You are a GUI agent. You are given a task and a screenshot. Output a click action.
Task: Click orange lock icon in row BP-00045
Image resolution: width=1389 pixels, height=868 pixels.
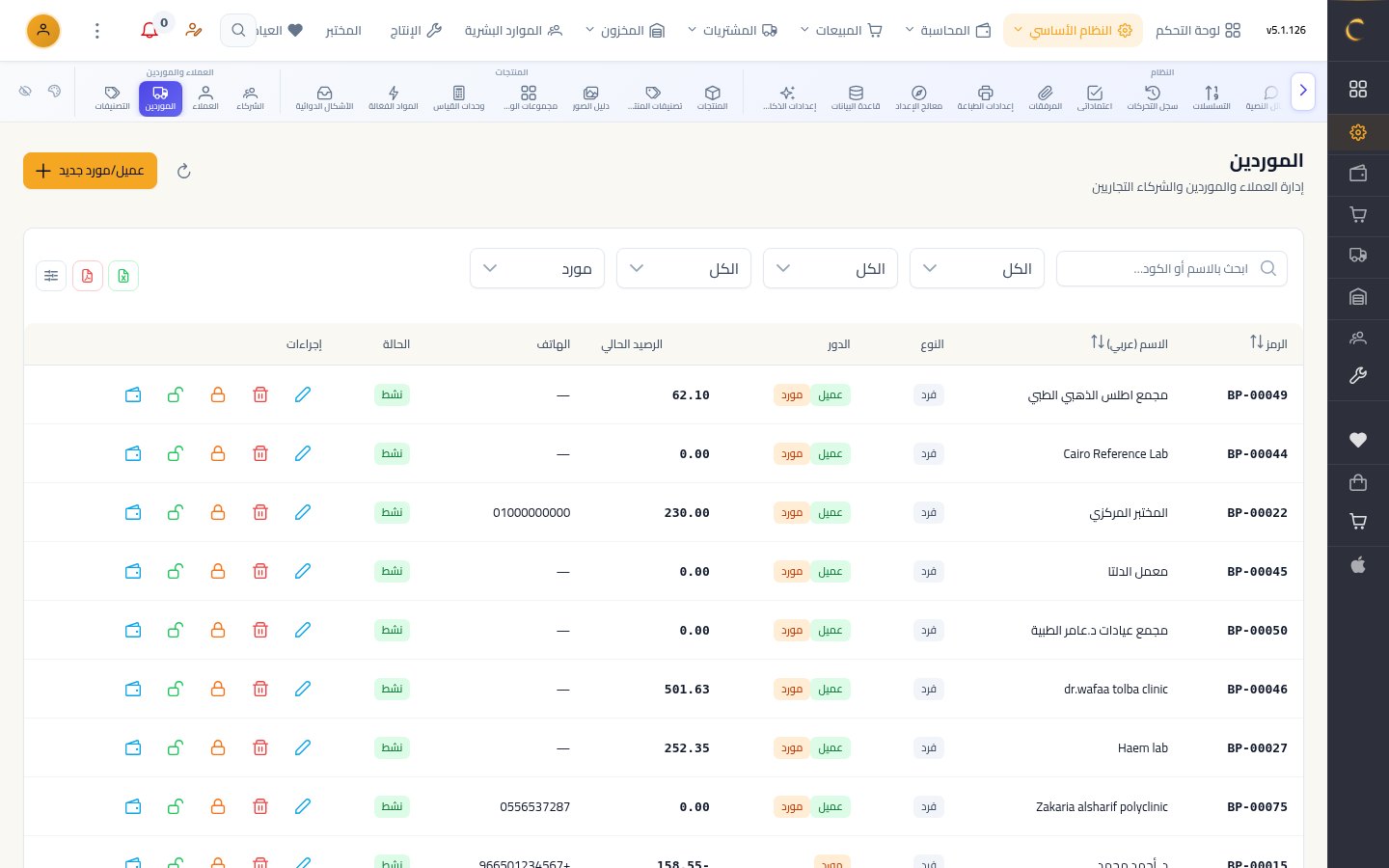(218, 571)
